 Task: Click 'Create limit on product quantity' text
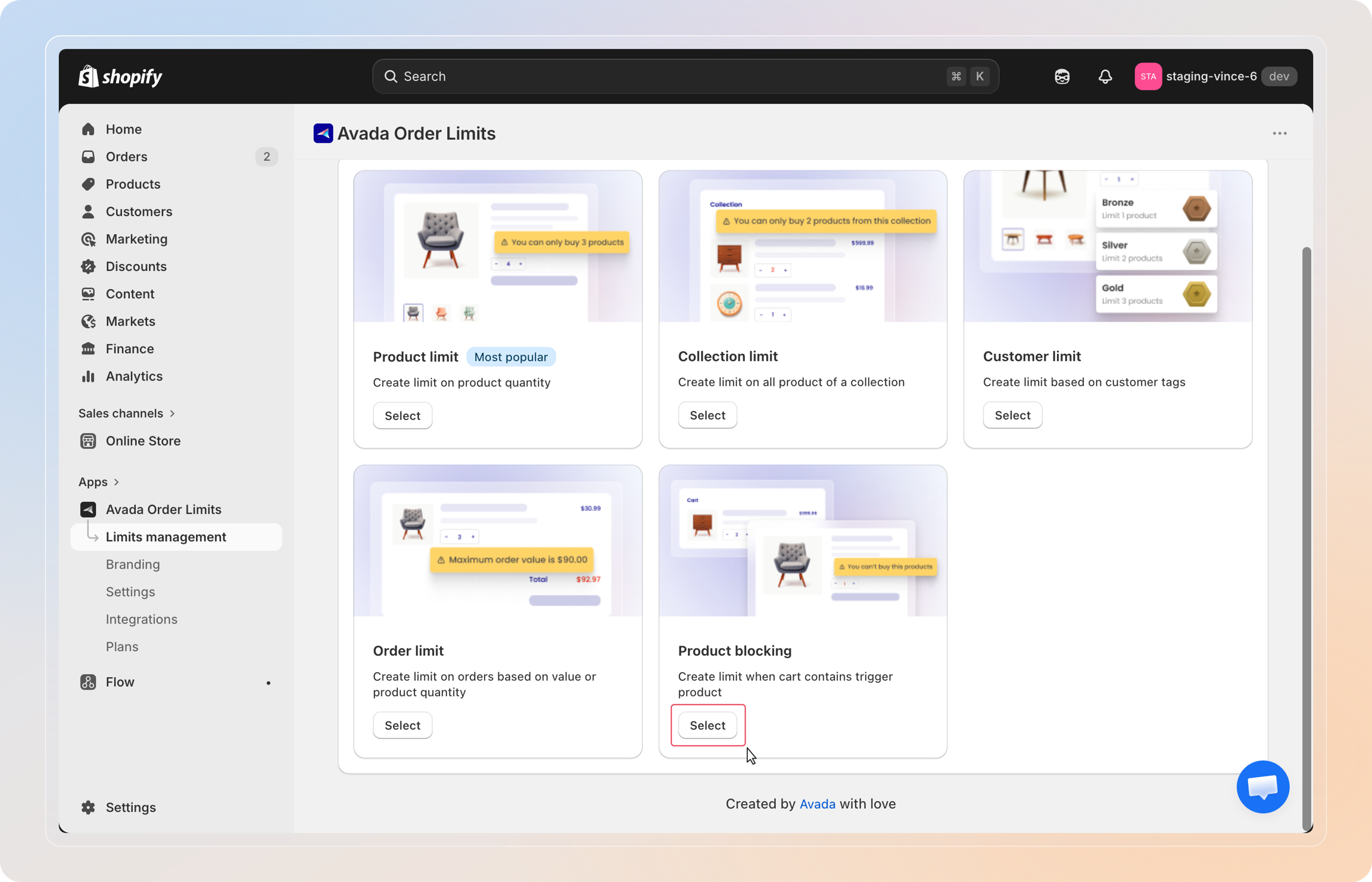pyautogui.click(x=462, y=382)
